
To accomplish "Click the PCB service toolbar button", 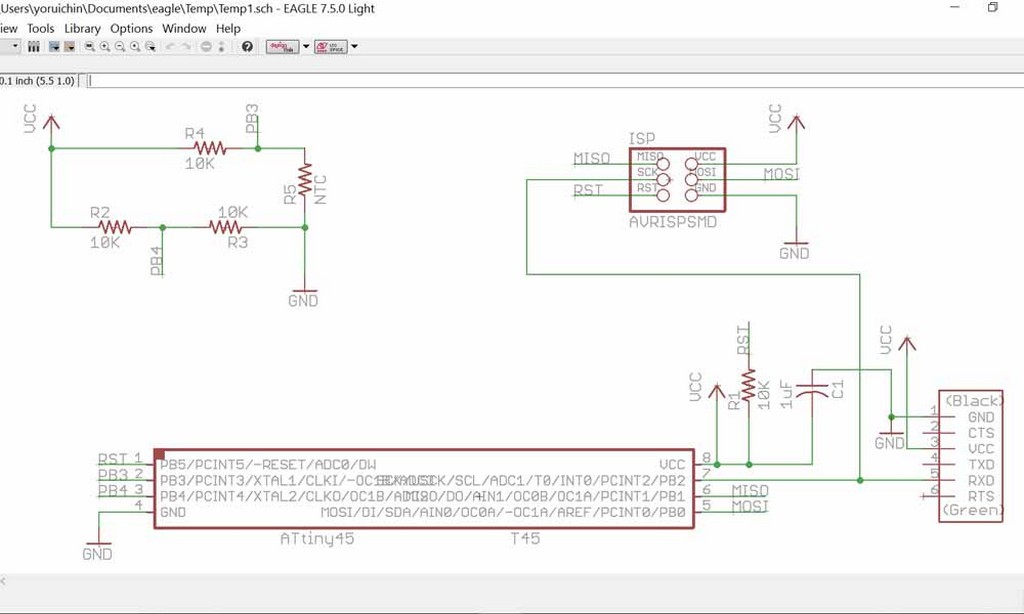I will 330,46.
